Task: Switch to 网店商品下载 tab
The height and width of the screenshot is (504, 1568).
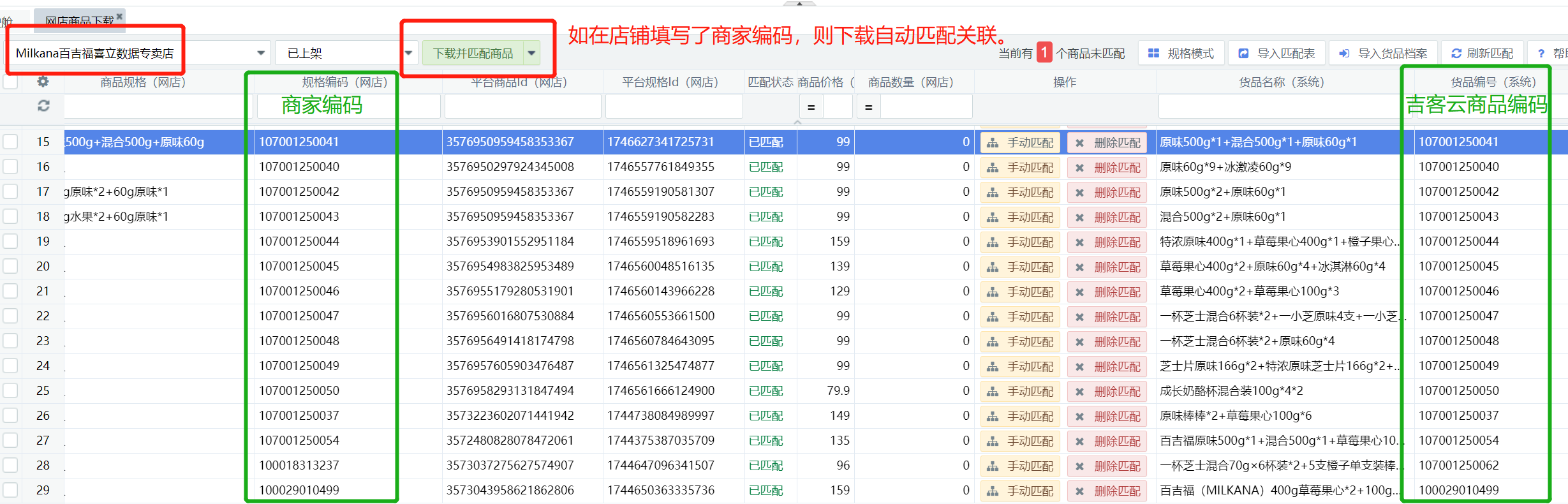Action: 79,21
